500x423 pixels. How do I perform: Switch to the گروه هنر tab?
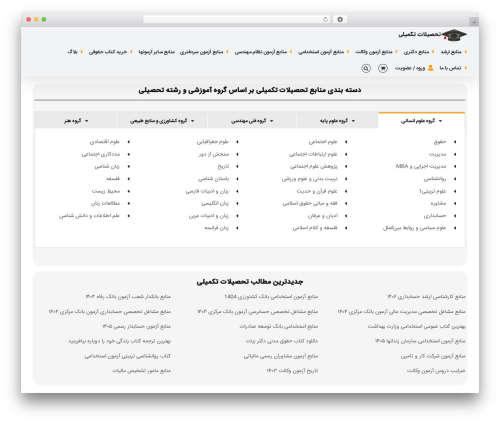(x=76, y=121)
